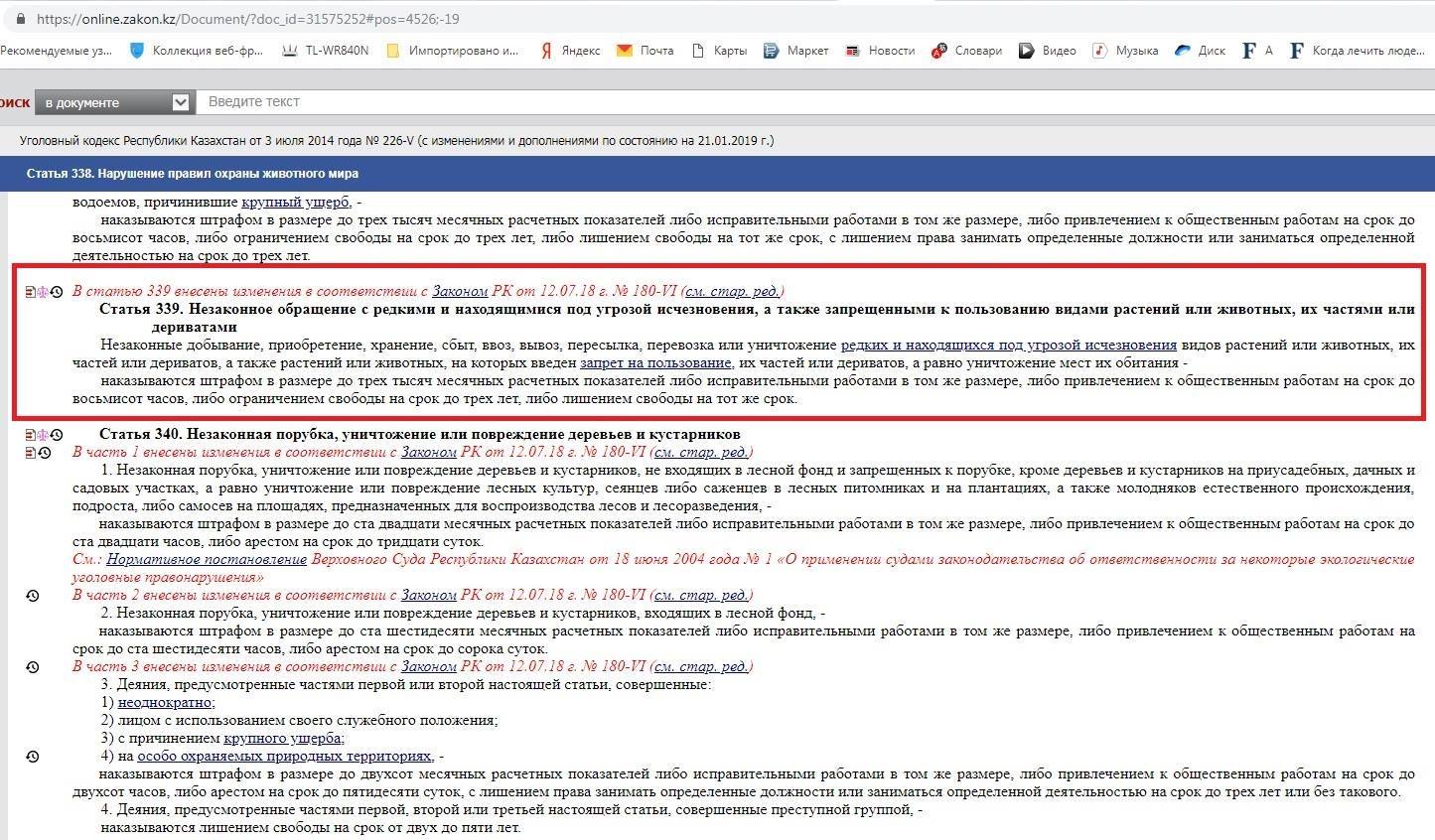
Task: Open court practice scales icon beside Статья 340
Action: [x=43, y=435]
